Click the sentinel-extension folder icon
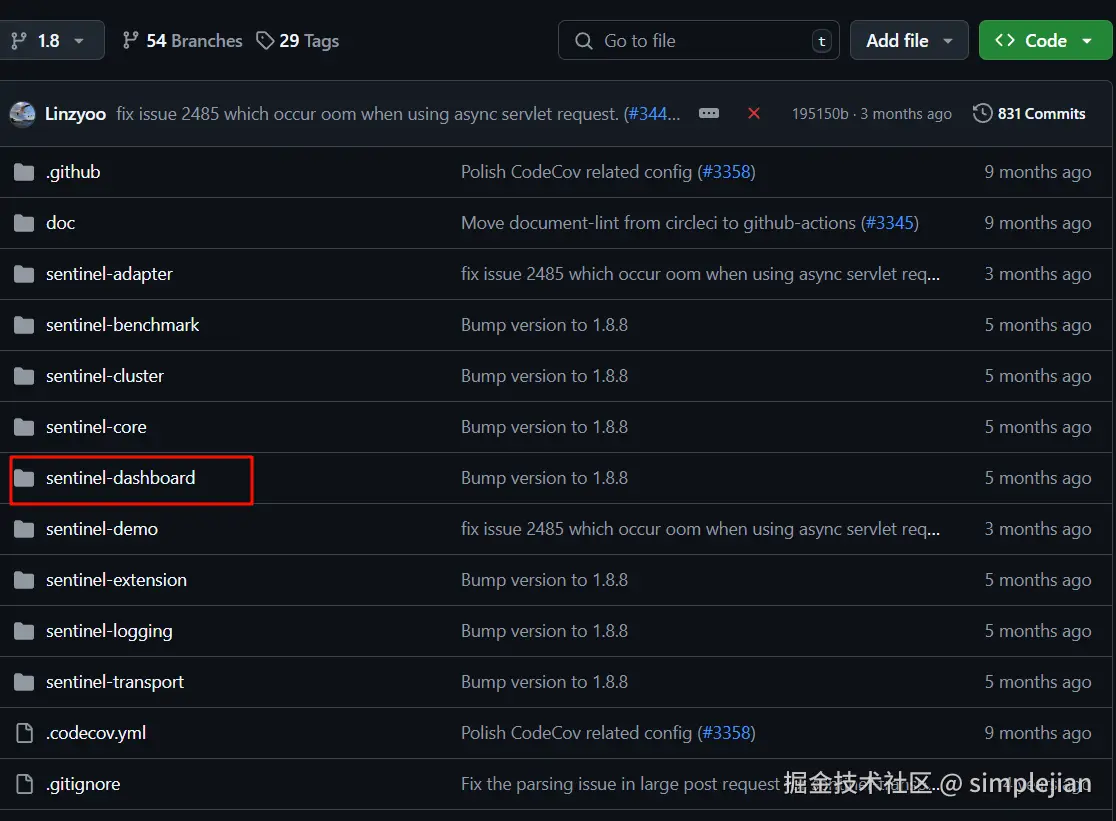Image resolution: width=1116 pixels, height=821 pixels. (x=24, y=581)
